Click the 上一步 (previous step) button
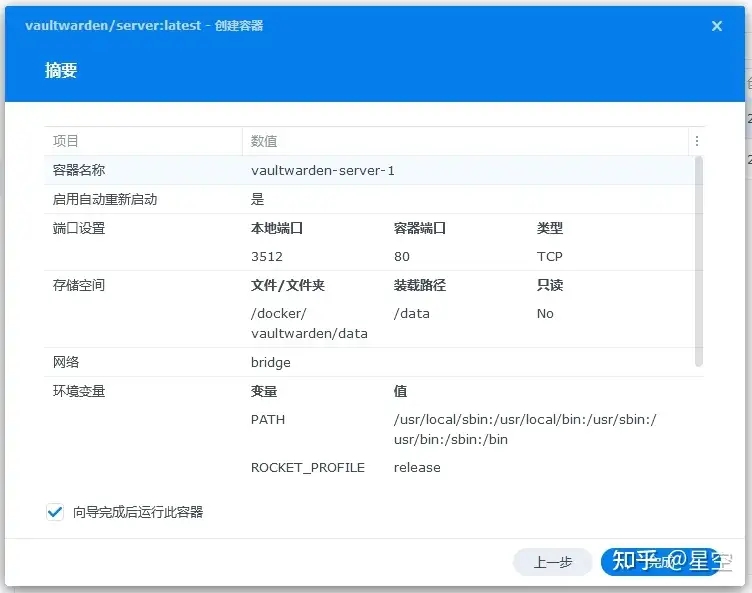 [552, 562]
